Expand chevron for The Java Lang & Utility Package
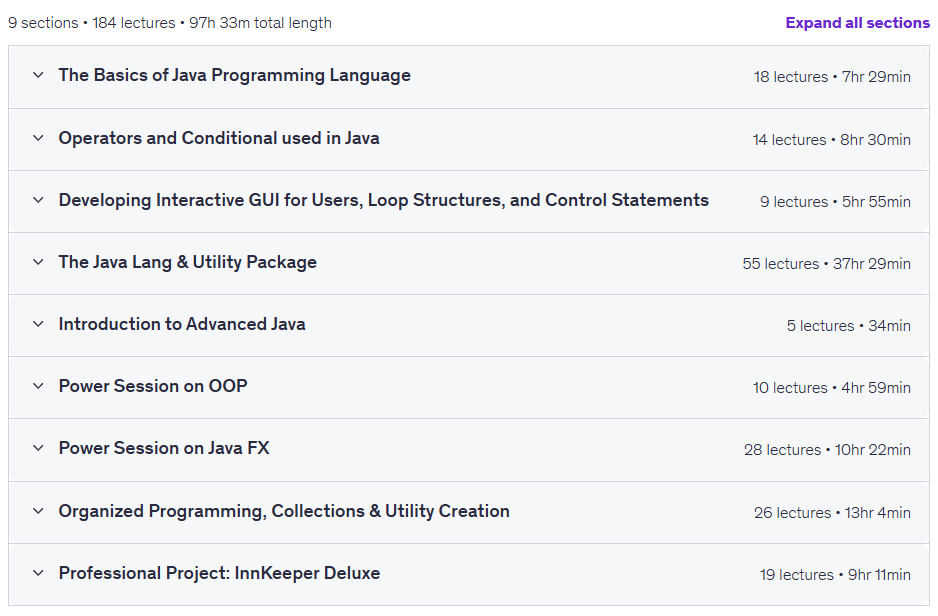 point(38,262)
